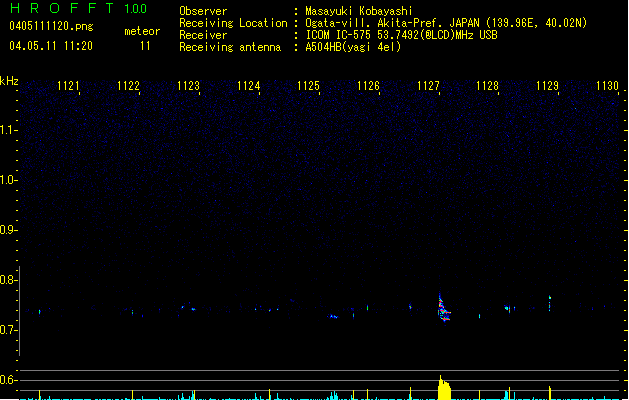629x400 pixels.
Task: Select the Ogata-vill. Akita-Pref. JAPAN location text
Action: click(446, 23)
